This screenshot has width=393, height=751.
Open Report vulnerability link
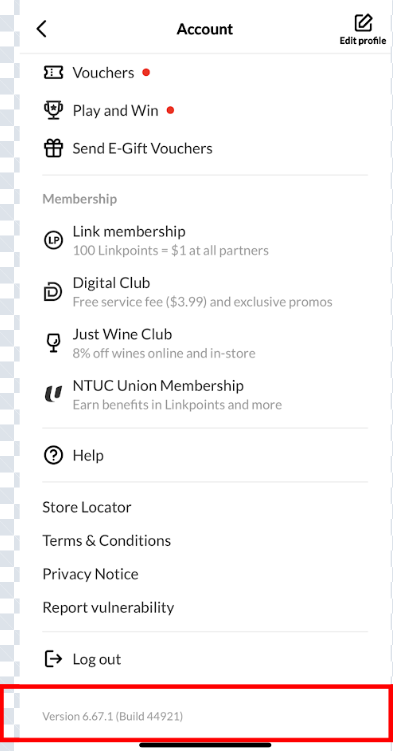coord(108,608)
